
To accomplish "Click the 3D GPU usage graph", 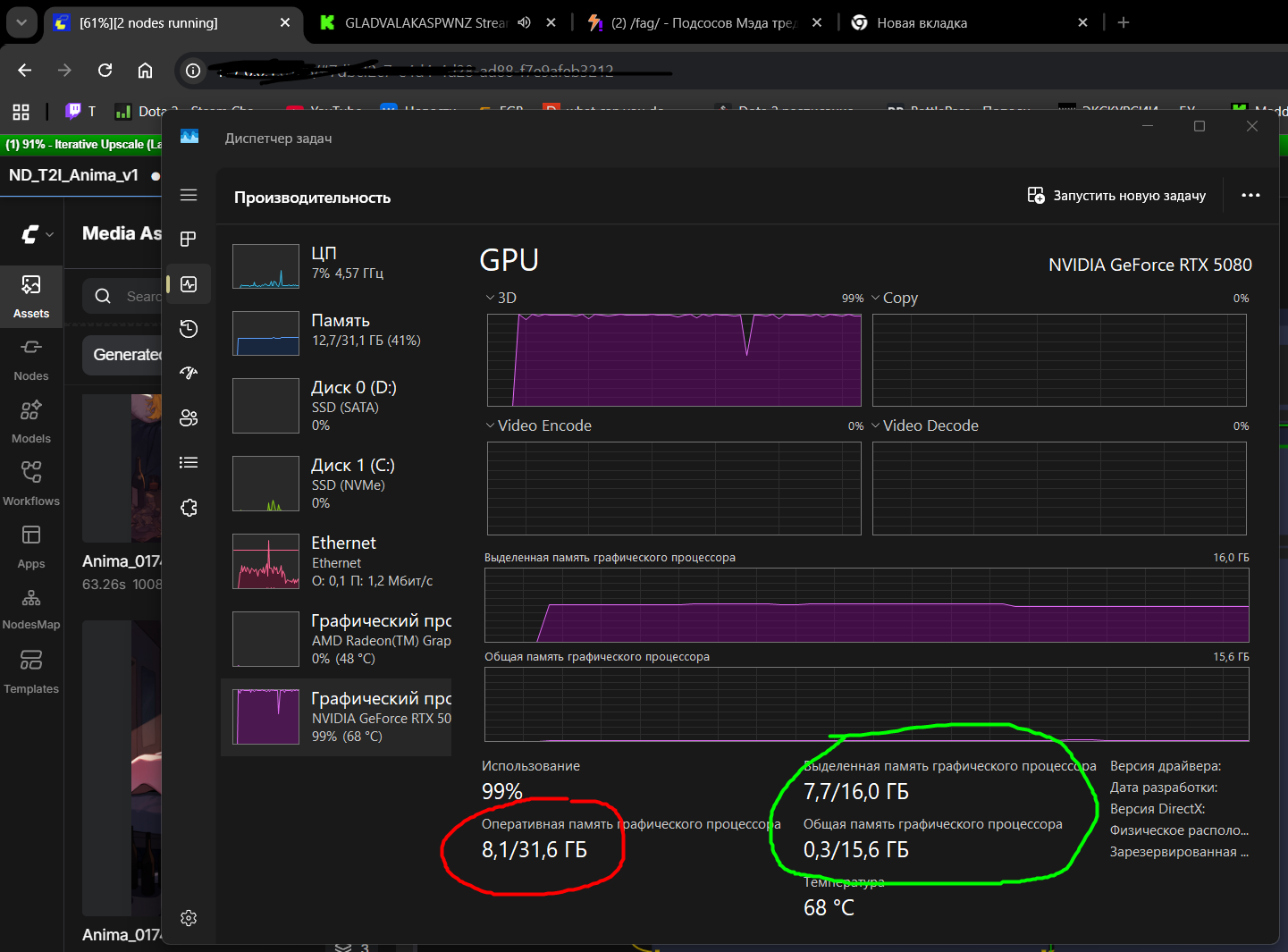I will (674, 360).
